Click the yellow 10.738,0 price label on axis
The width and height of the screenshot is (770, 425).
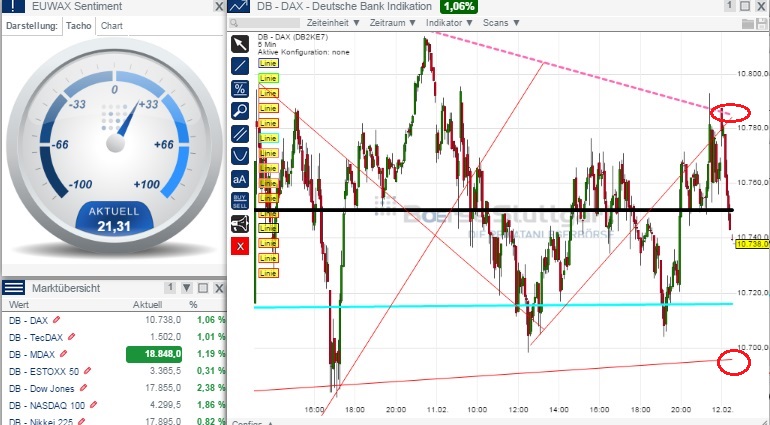pos(752,244)
